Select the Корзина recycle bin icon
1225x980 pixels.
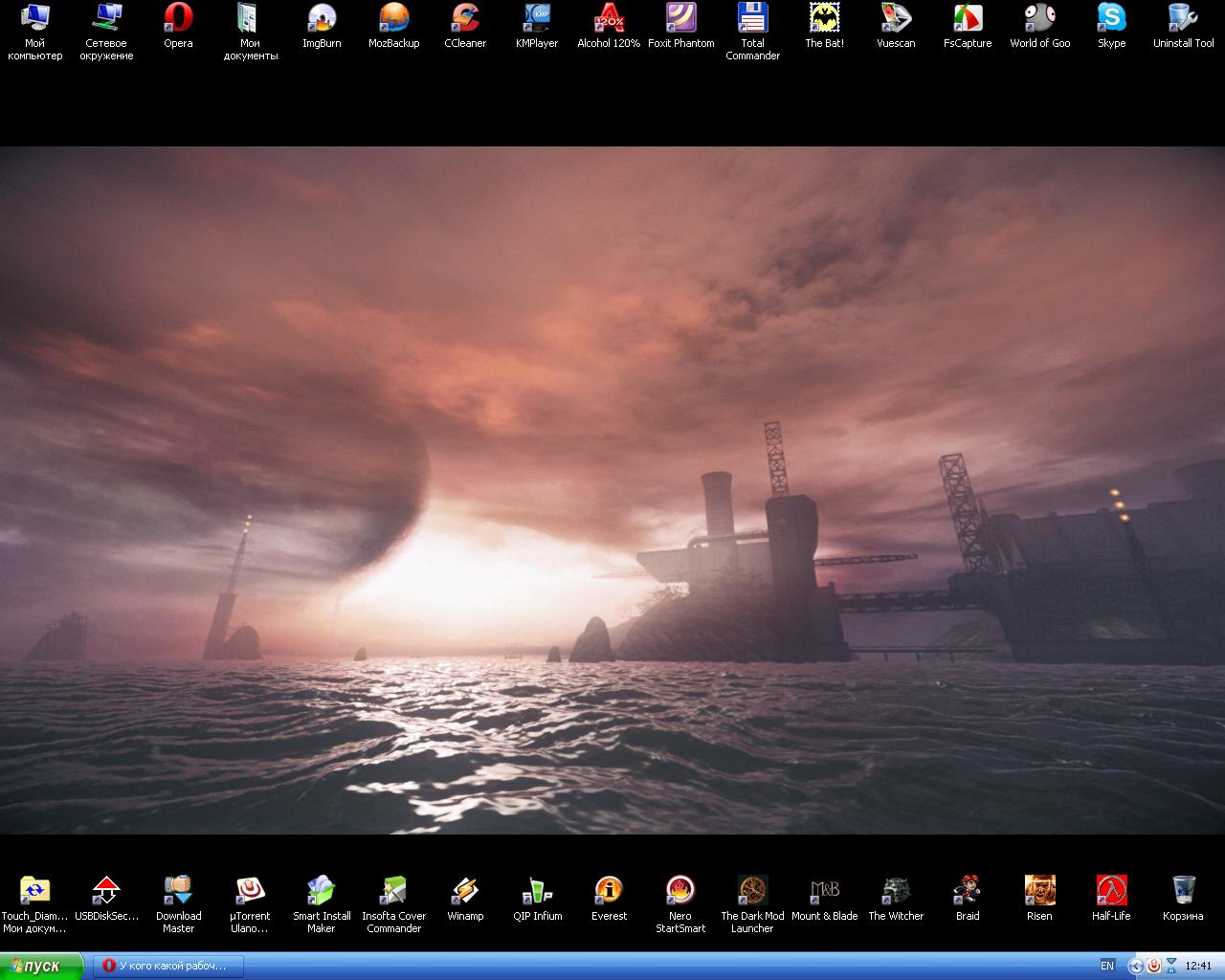(1183, 891)
